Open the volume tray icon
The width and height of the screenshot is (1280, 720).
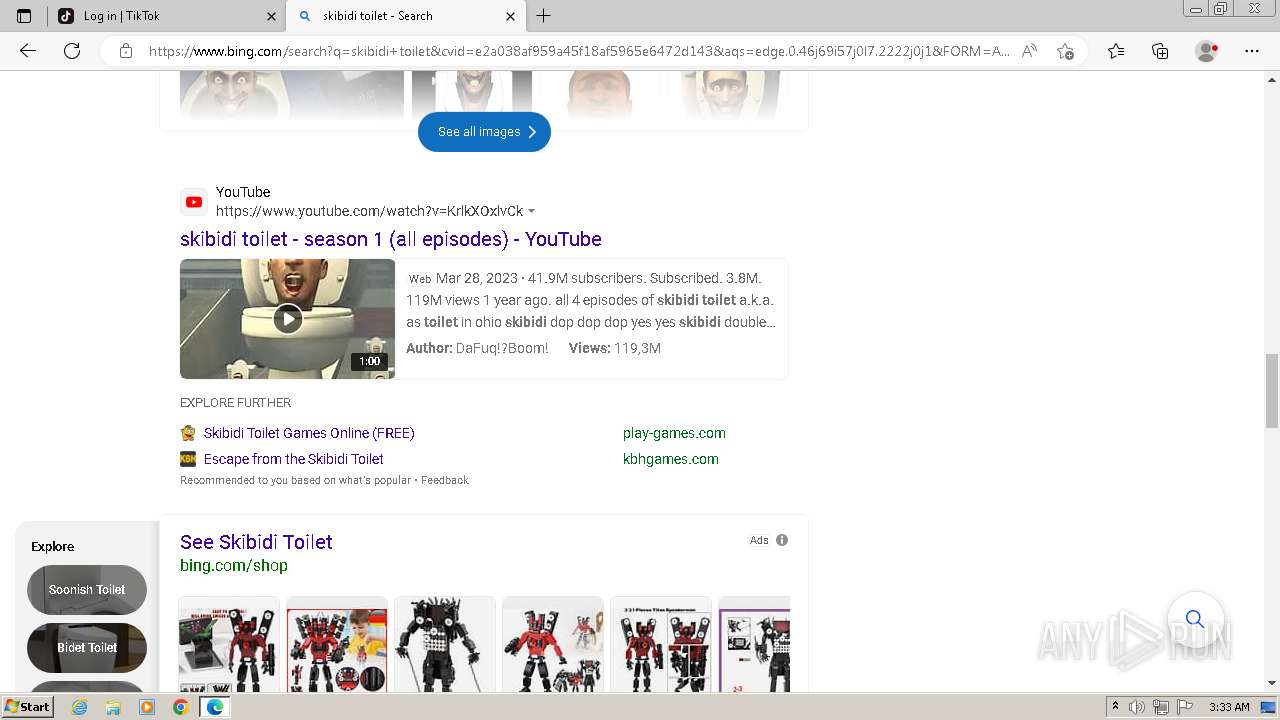(x=1137, y=707)
